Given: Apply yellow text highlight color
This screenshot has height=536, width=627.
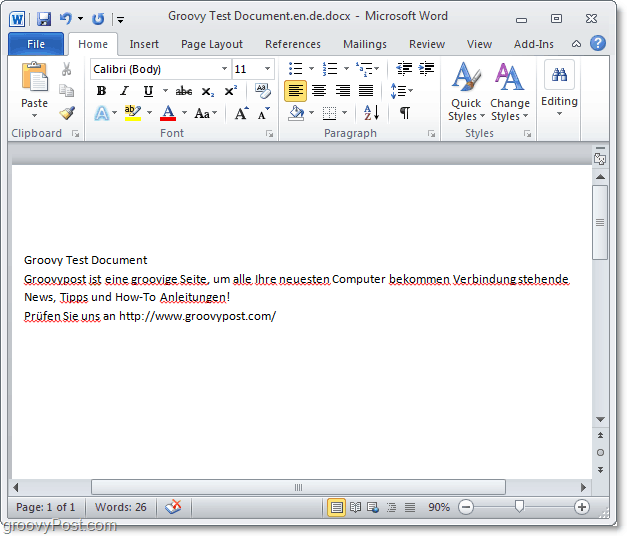Looking at the screenshot, I should (133, 113).
